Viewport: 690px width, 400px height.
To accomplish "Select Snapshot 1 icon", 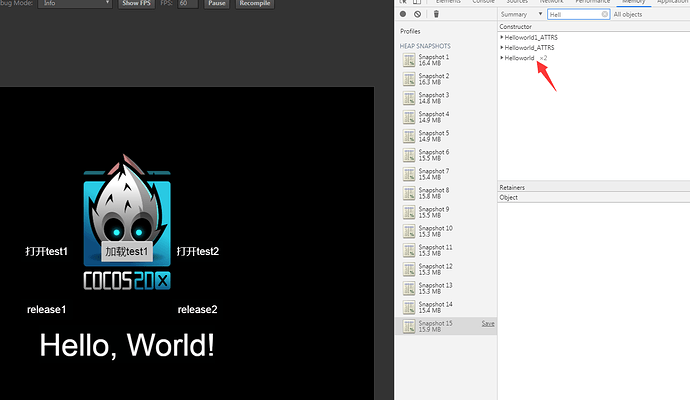I will point(409,60).
